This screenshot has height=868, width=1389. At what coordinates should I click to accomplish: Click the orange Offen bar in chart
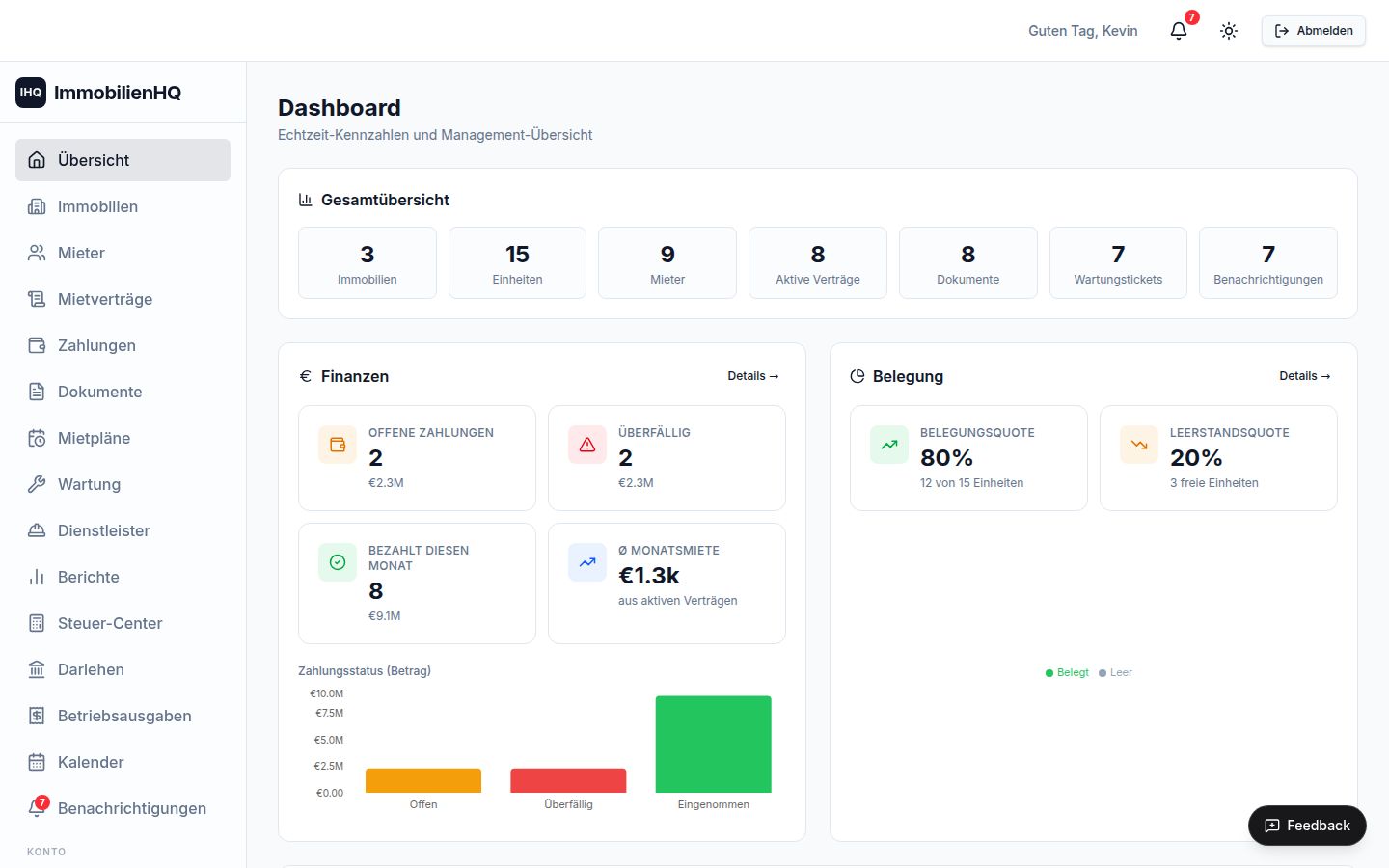[x=423, y=780]
